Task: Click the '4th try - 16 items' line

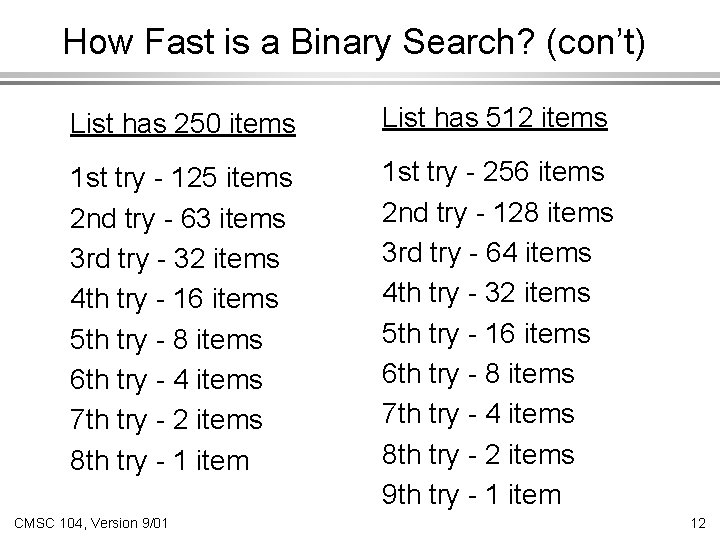Action: tap(174, 299)
